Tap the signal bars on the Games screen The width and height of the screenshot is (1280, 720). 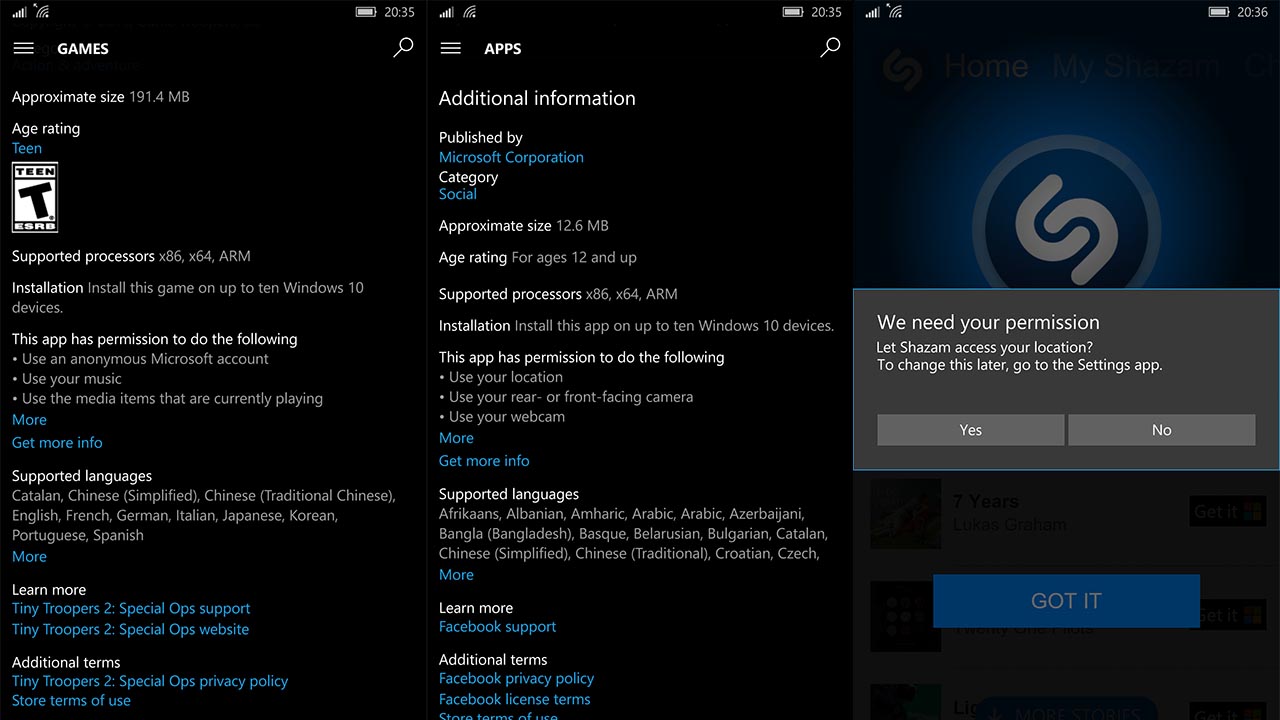coord(20,12)
